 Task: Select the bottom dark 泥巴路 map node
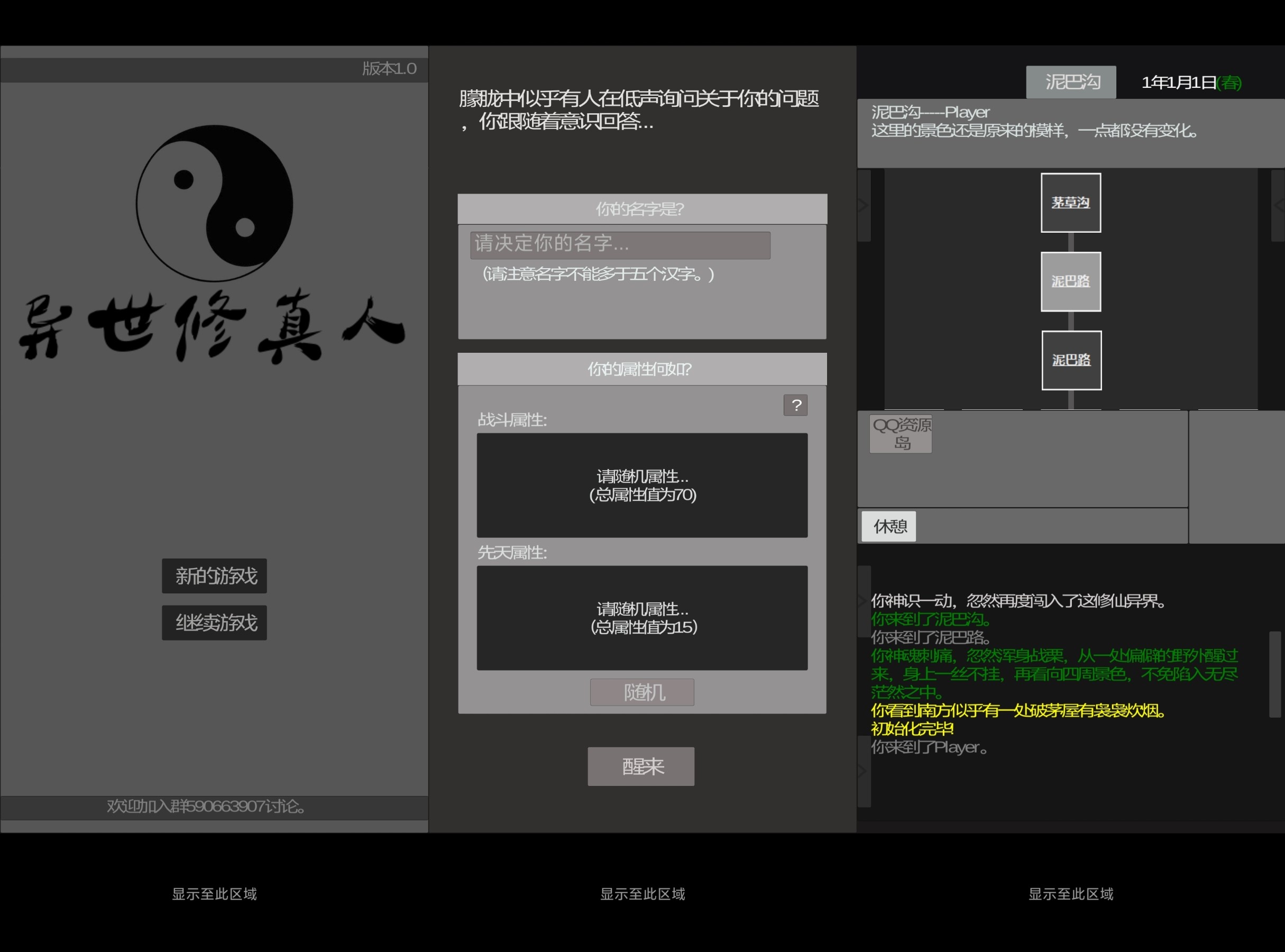click(1071, 360)
